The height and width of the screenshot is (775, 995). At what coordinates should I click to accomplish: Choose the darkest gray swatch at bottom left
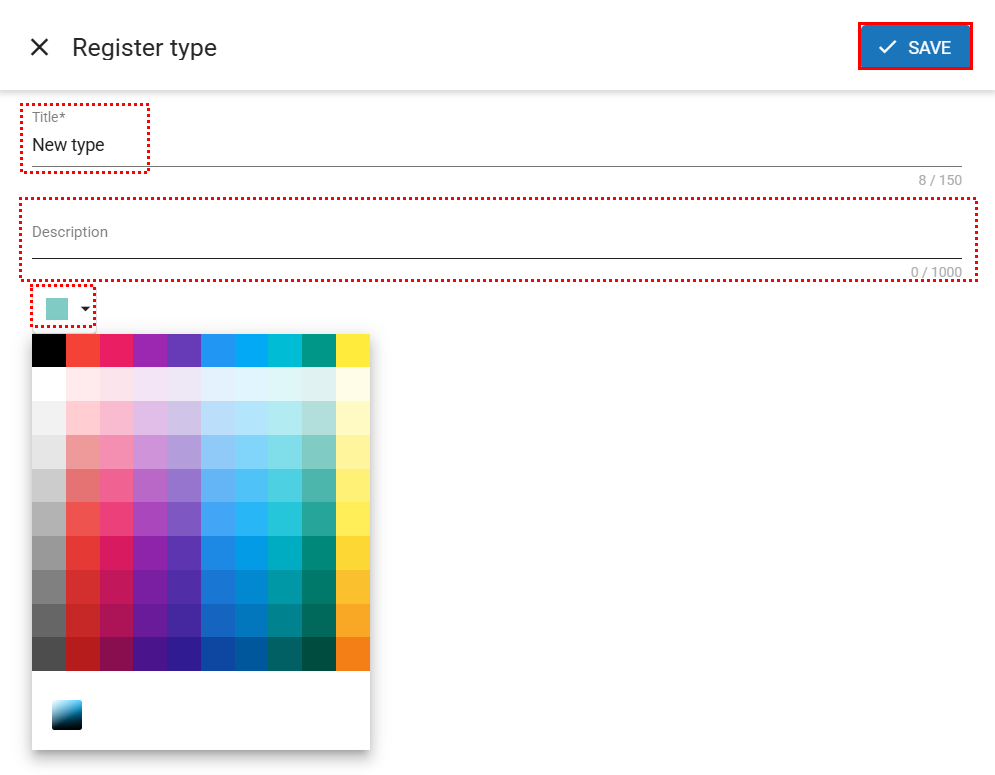pos(49,654)
